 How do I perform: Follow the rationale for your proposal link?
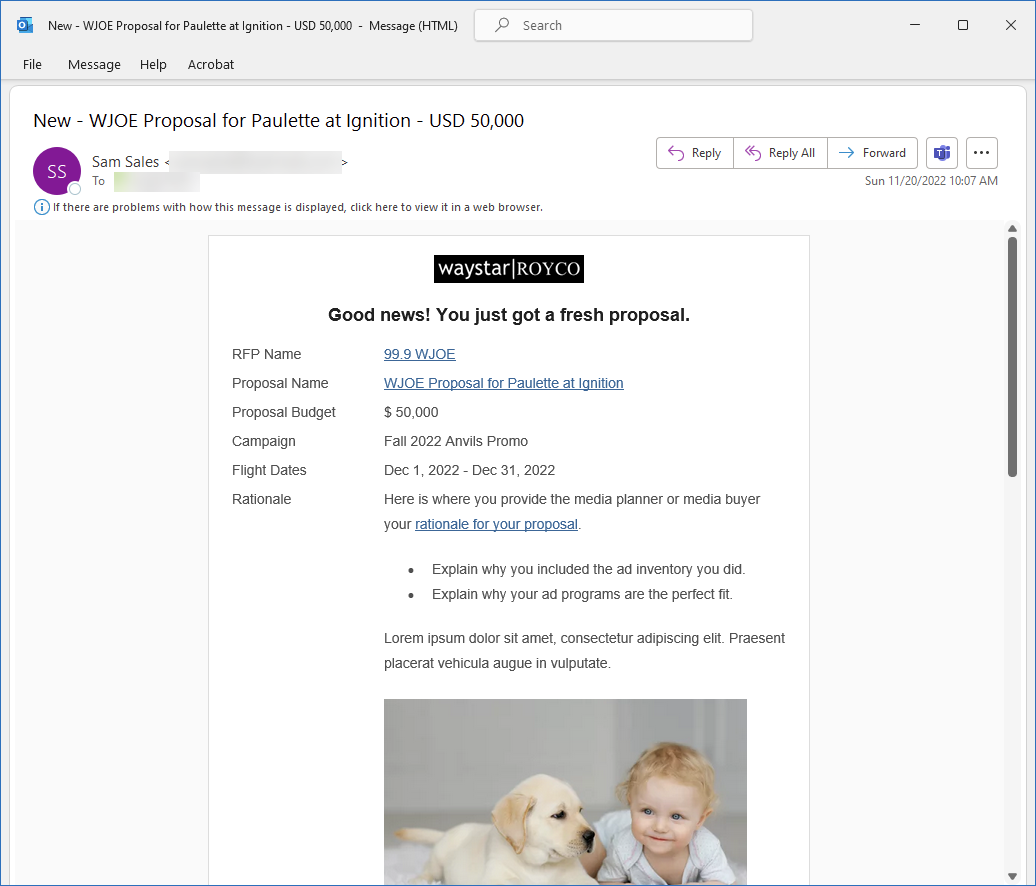coord(496,524)
